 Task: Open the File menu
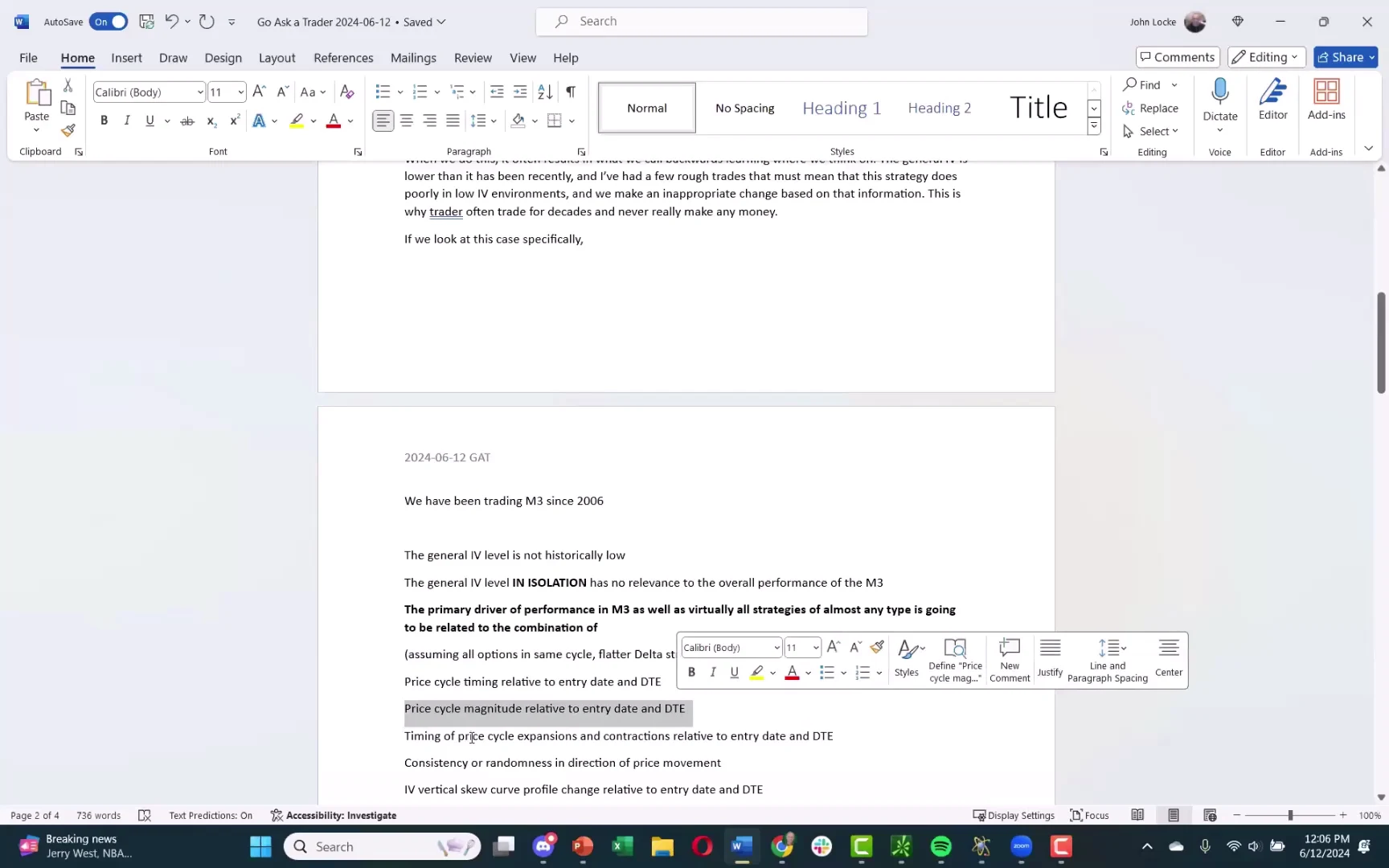(x=28, y=58)
